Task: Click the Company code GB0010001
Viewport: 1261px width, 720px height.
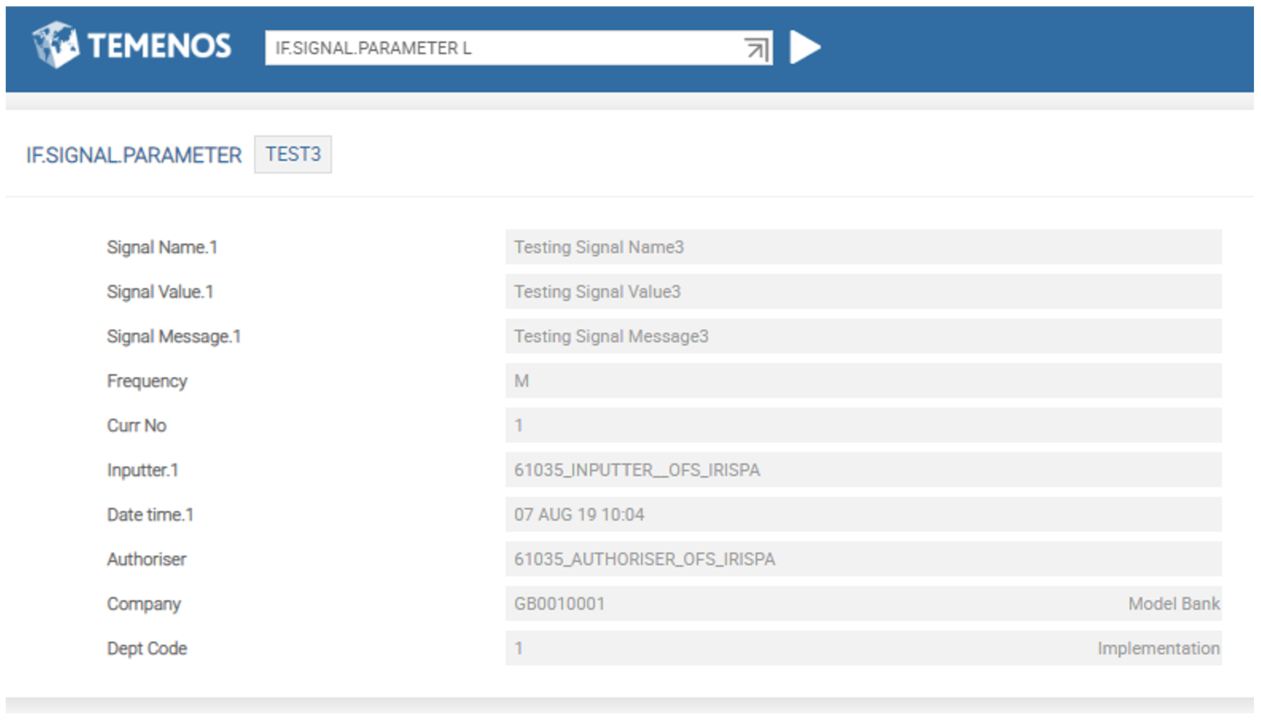Action: pyautogui.click(x=559, y=604)
